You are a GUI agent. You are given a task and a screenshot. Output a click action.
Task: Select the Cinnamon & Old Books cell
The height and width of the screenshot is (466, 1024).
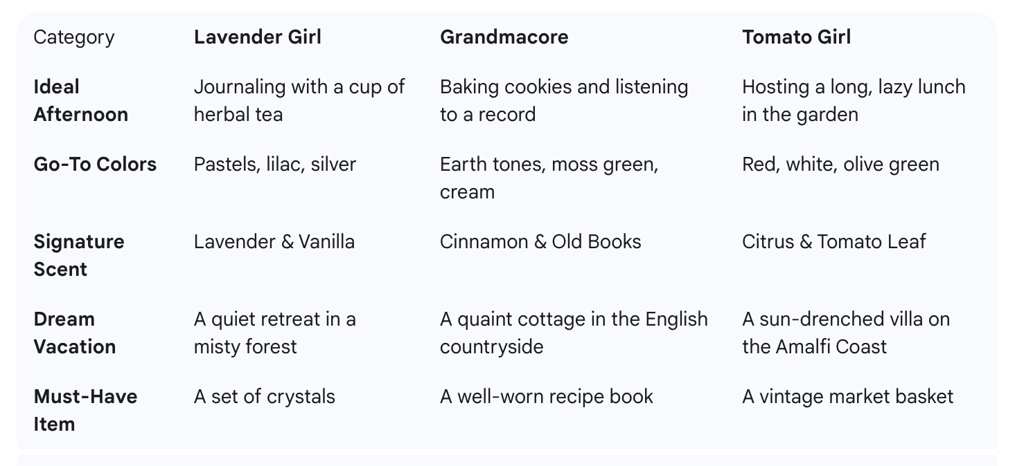(x=540, y=242)
